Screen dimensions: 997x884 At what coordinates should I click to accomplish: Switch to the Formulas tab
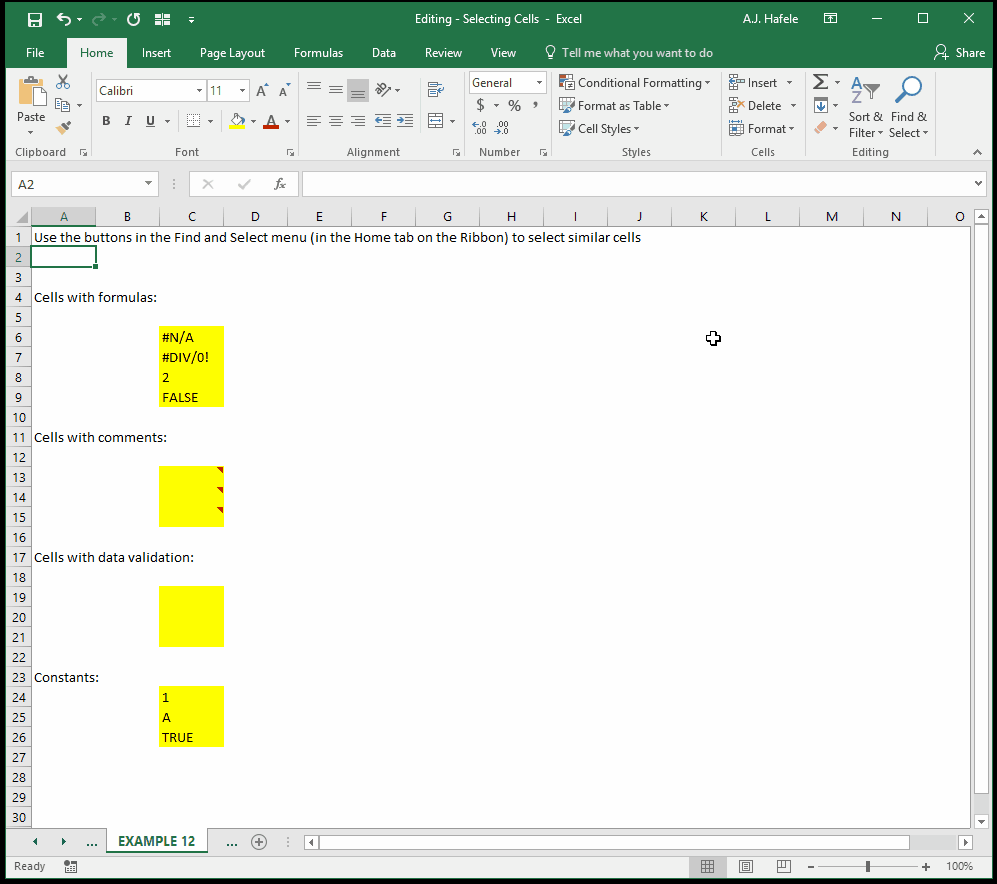[318, 53]
